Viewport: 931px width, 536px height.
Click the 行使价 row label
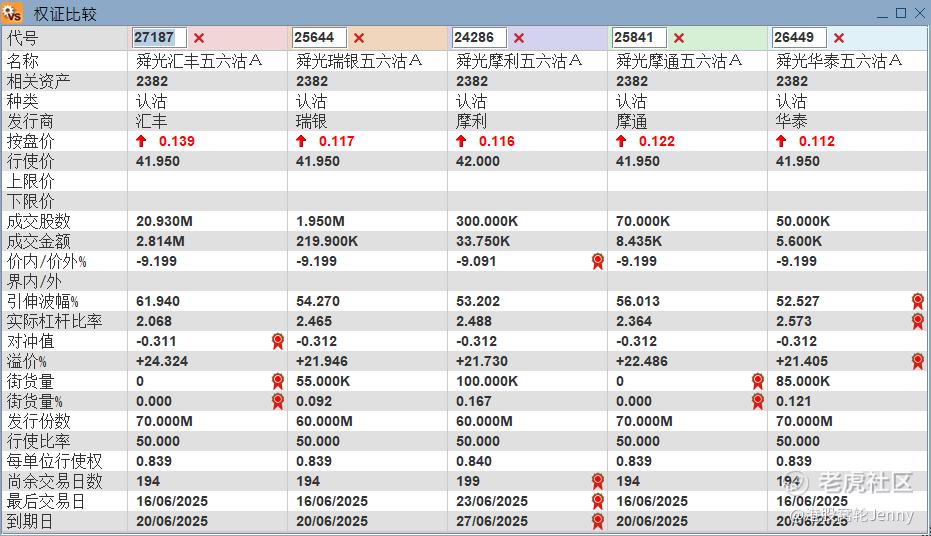click(x=30, y=161)
